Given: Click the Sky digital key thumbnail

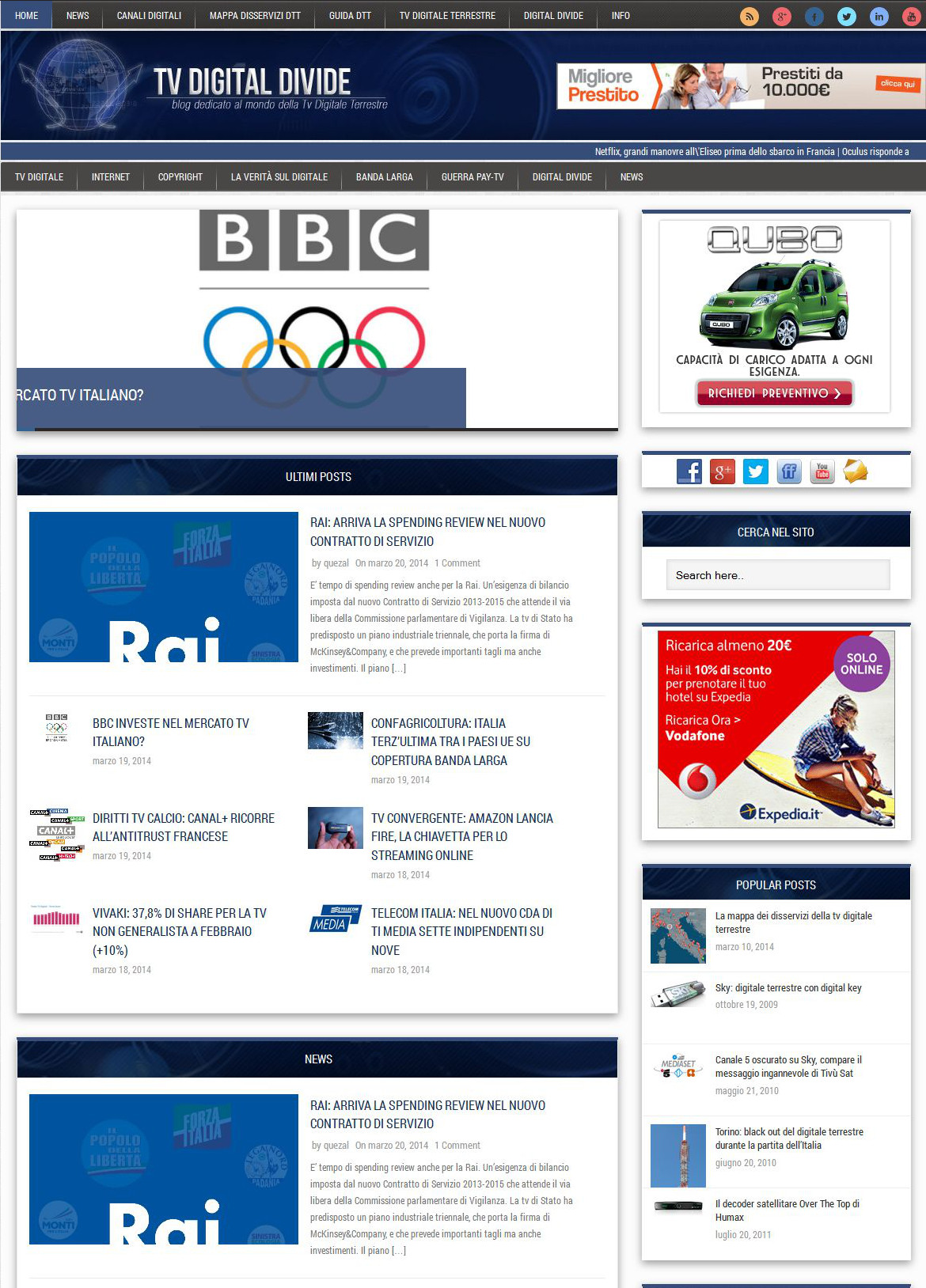Looking at the screenshot, I should coord(678,994).
